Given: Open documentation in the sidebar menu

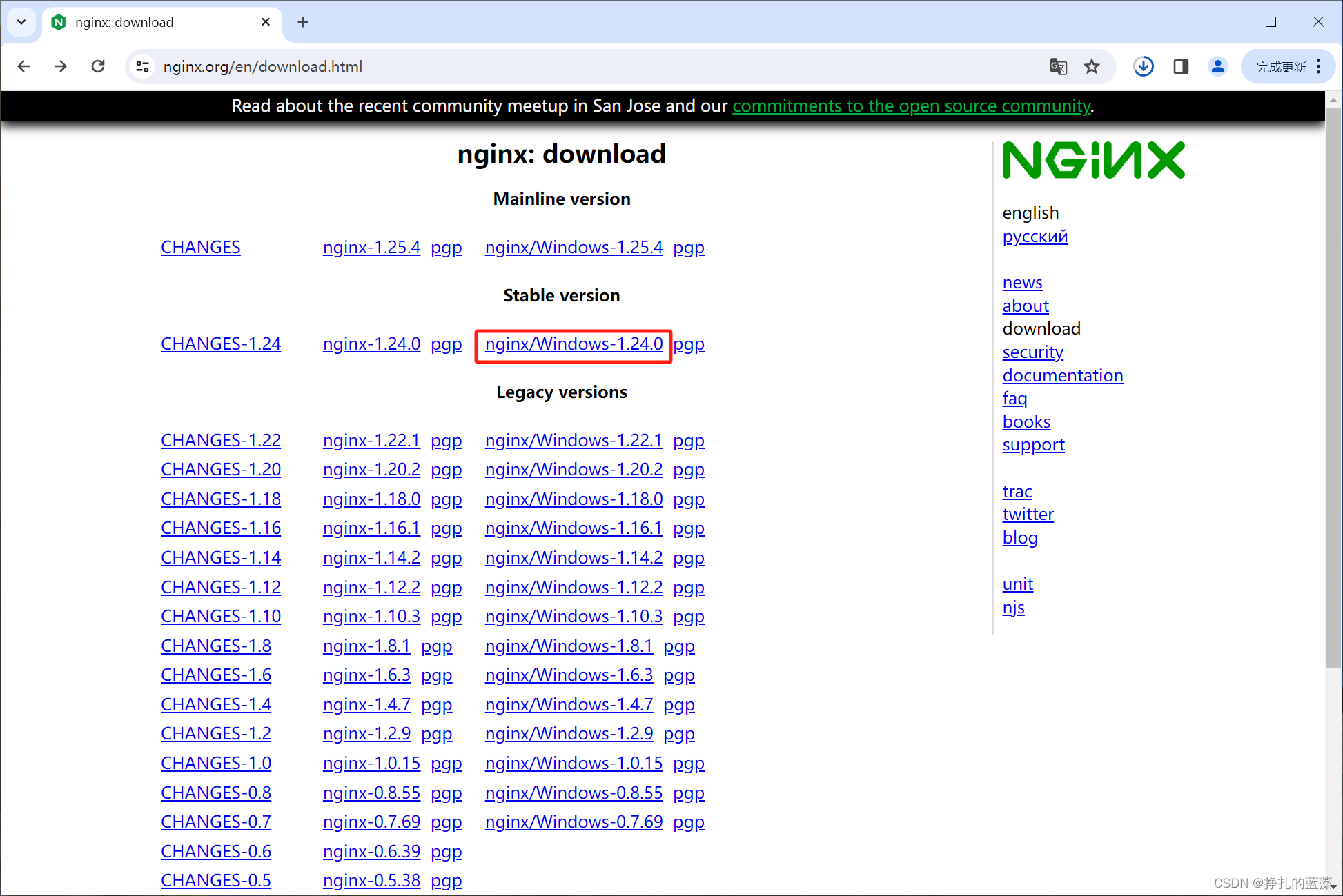Looking at the screenshot, I should pos(1062,376).
